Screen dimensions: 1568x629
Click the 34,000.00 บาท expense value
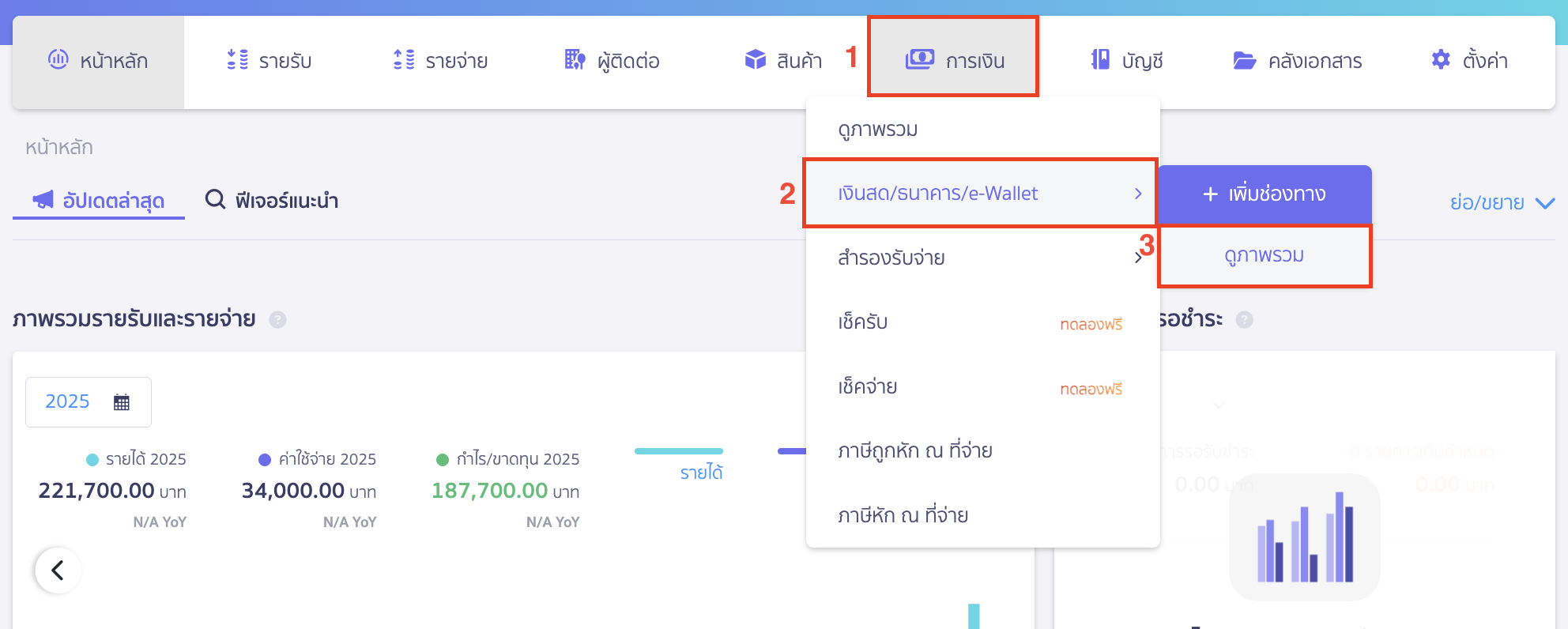pos(309,491)
